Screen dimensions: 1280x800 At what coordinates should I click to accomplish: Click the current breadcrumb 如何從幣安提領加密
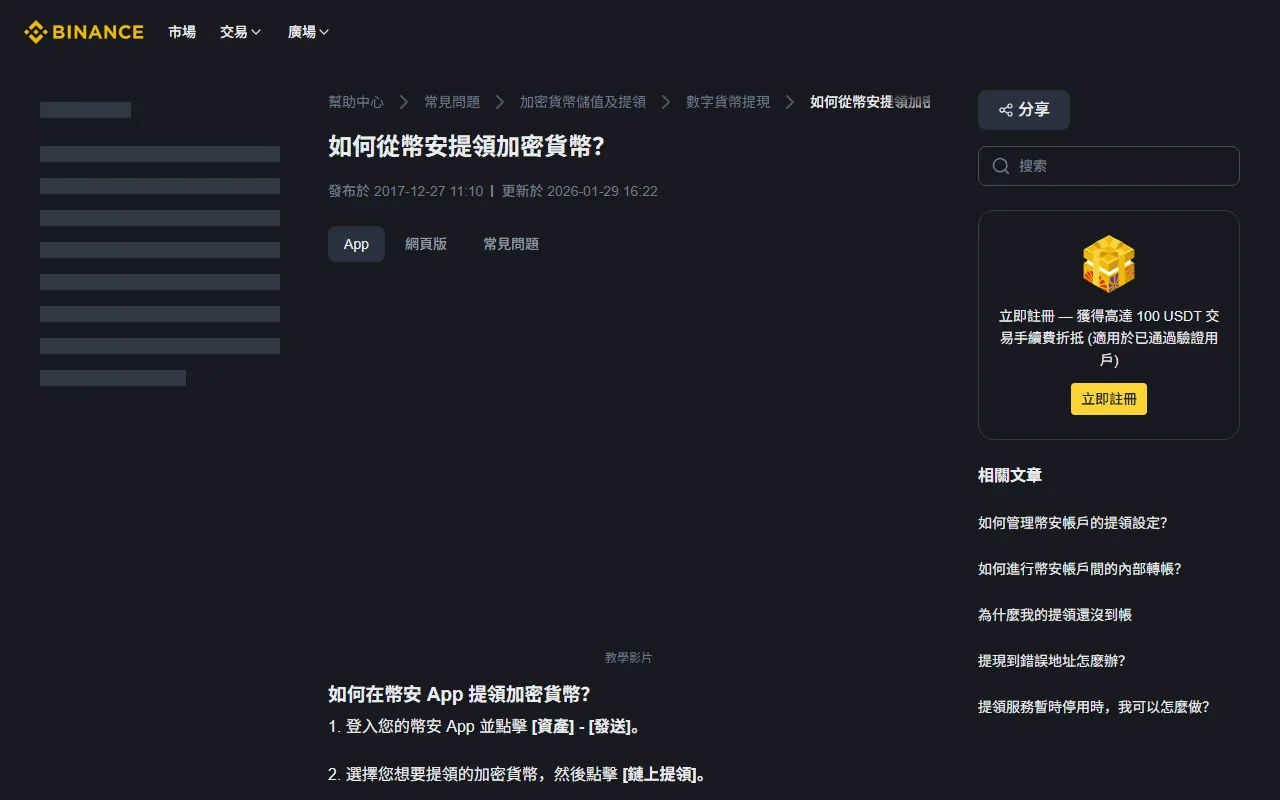click(870, 102)
